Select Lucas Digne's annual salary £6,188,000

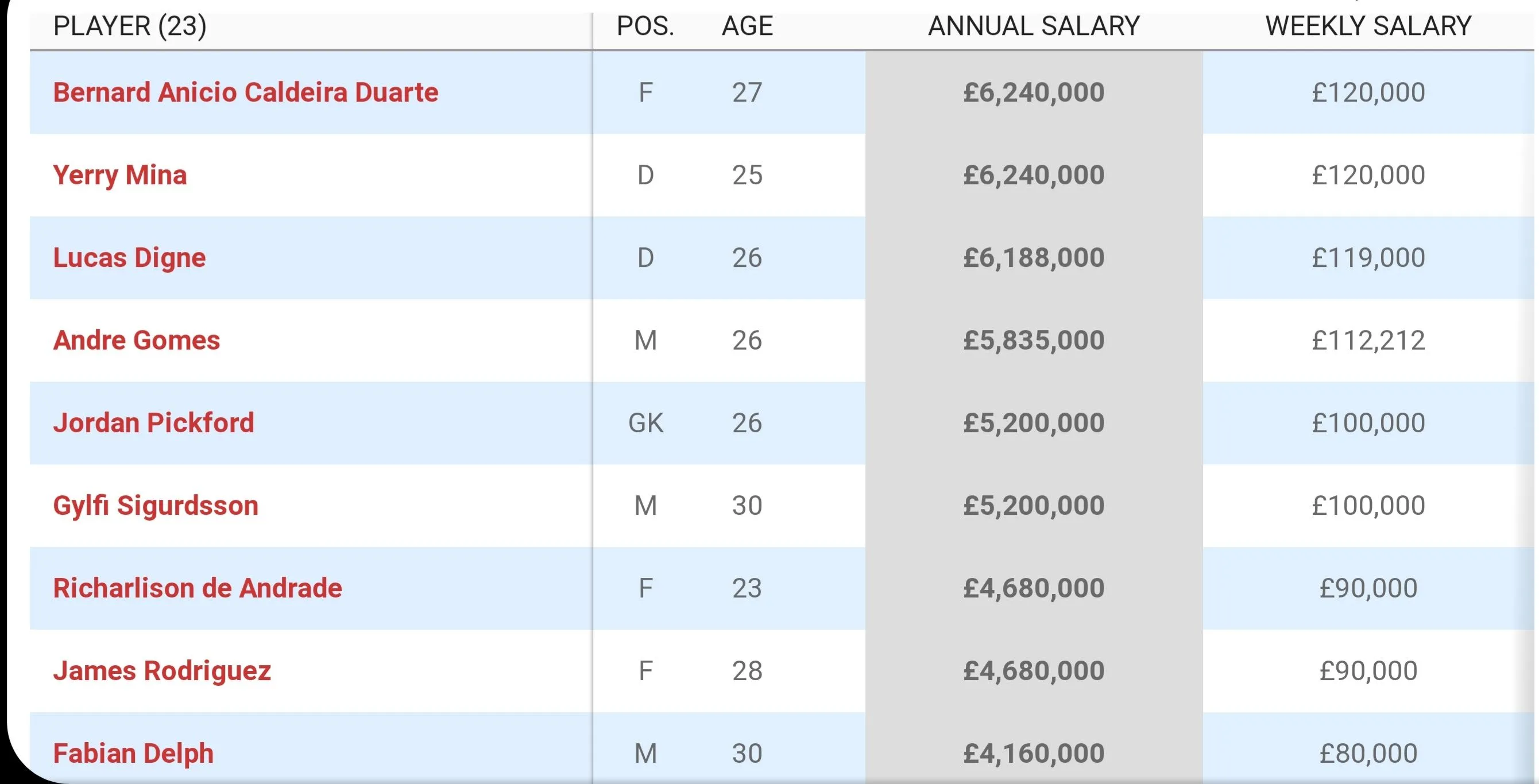coord(1034,258)
